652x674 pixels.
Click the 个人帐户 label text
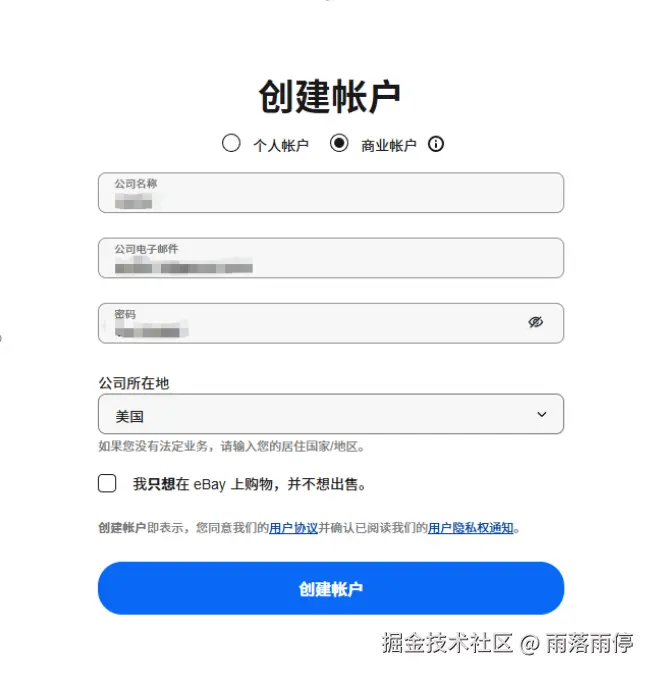(280, 145)
